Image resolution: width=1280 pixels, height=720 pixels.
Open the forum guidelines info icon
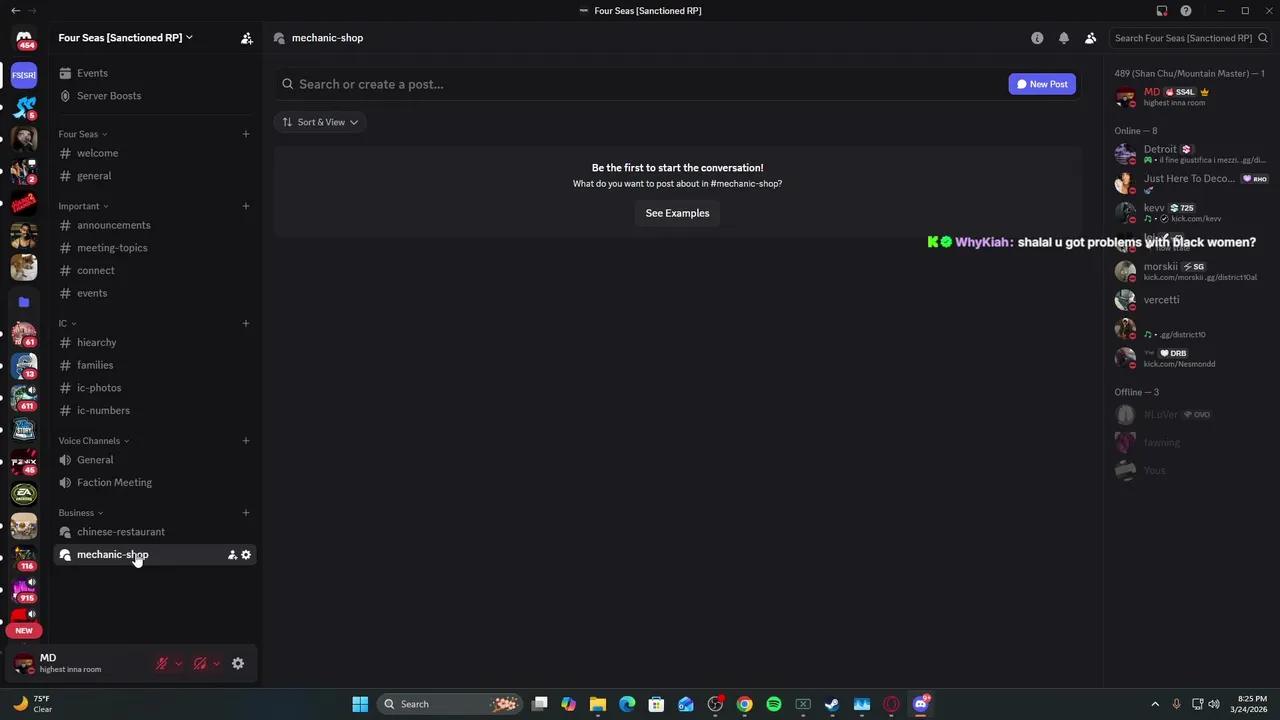pos(1037,38)
